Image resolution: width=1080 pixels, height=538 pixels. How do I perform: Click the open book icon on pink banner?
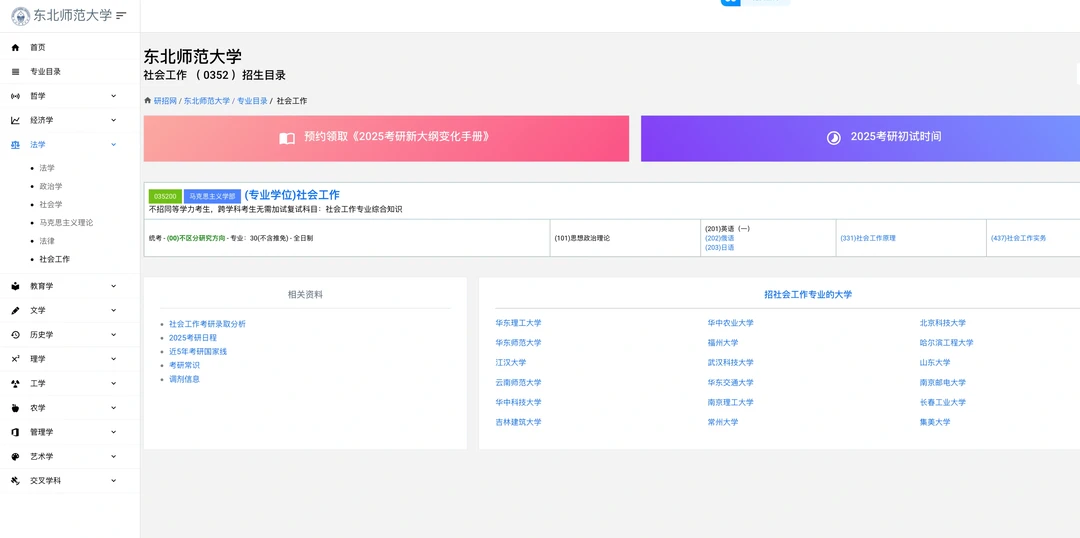287,138
